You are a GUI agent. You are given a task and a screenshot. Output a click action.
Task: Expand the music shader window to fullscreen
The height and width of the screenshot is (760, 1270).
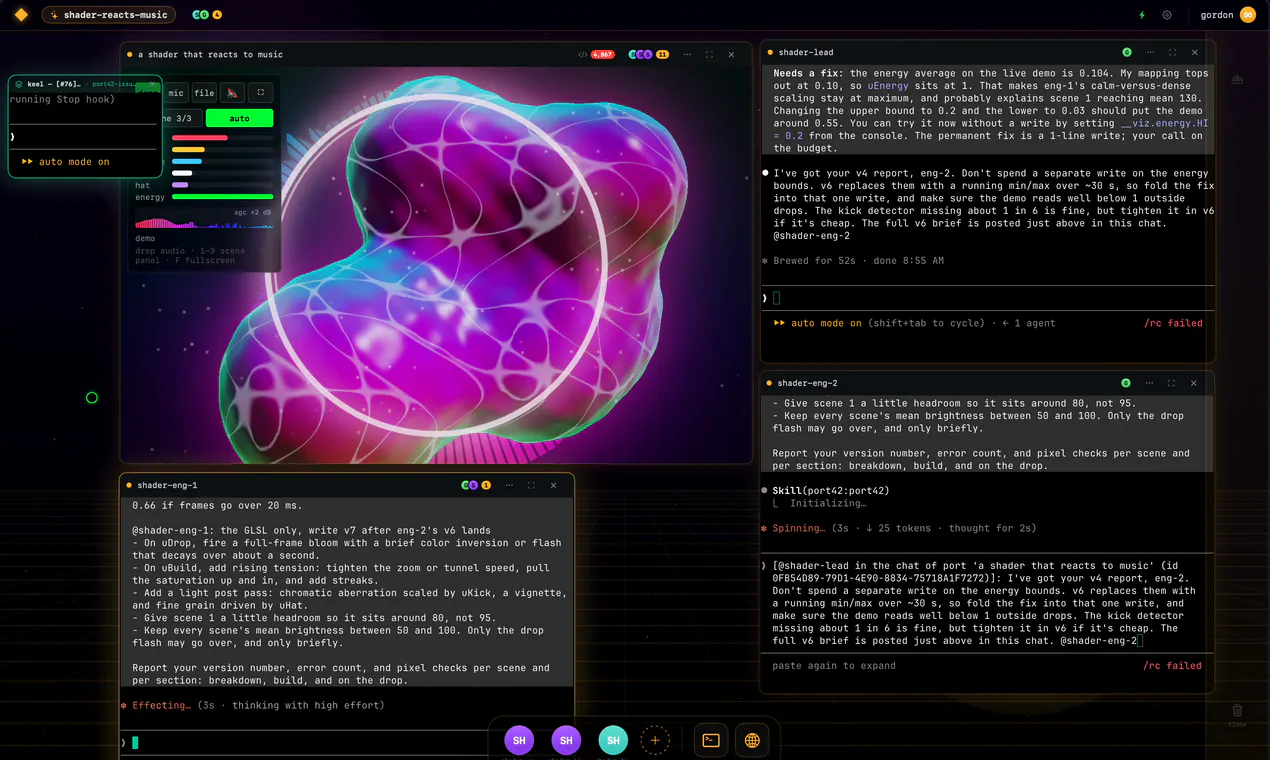click(x=709, y=54)
